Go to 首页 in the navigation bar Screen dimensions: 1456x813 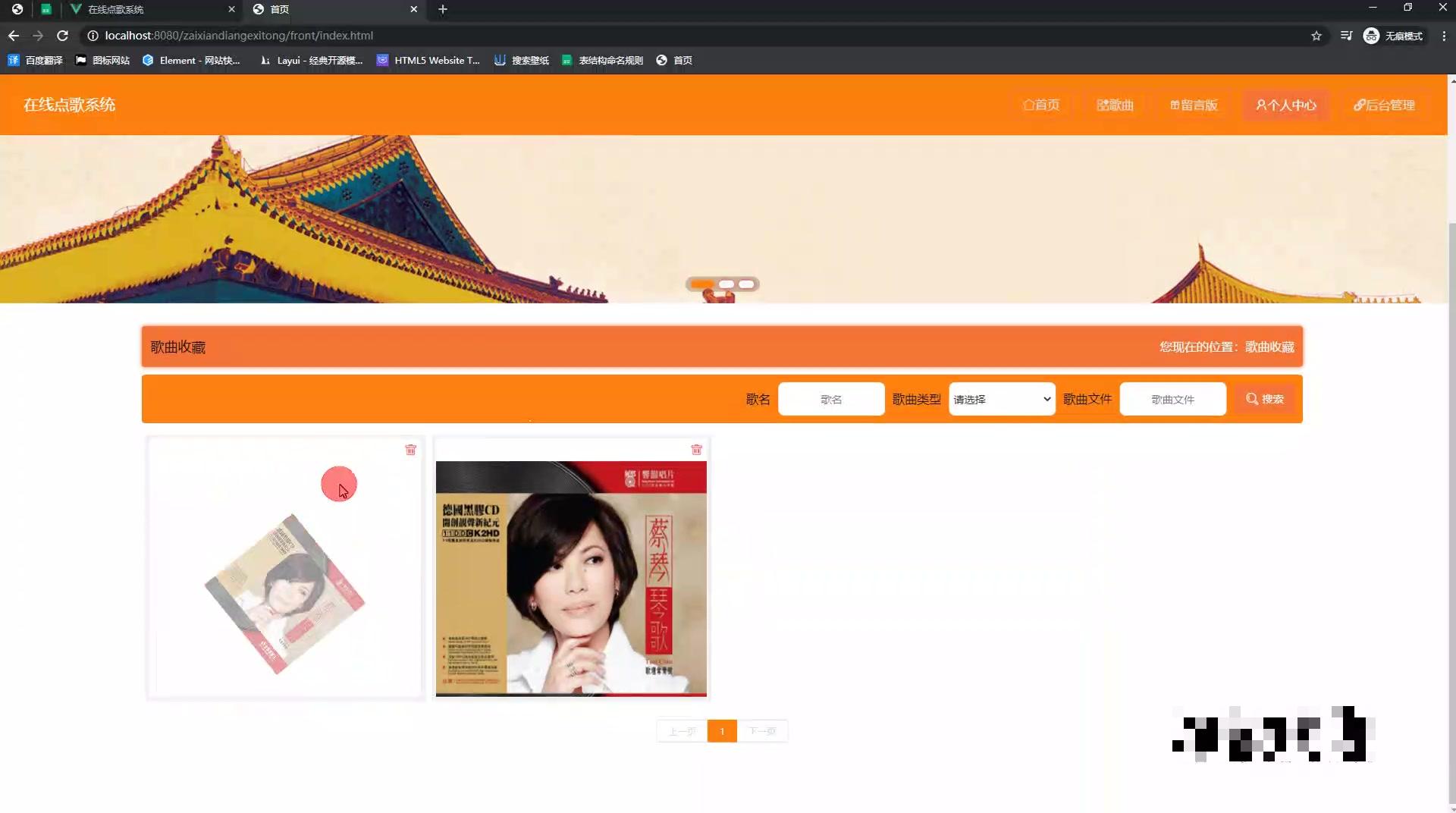pyautogui.click(x=1040, y=105)
